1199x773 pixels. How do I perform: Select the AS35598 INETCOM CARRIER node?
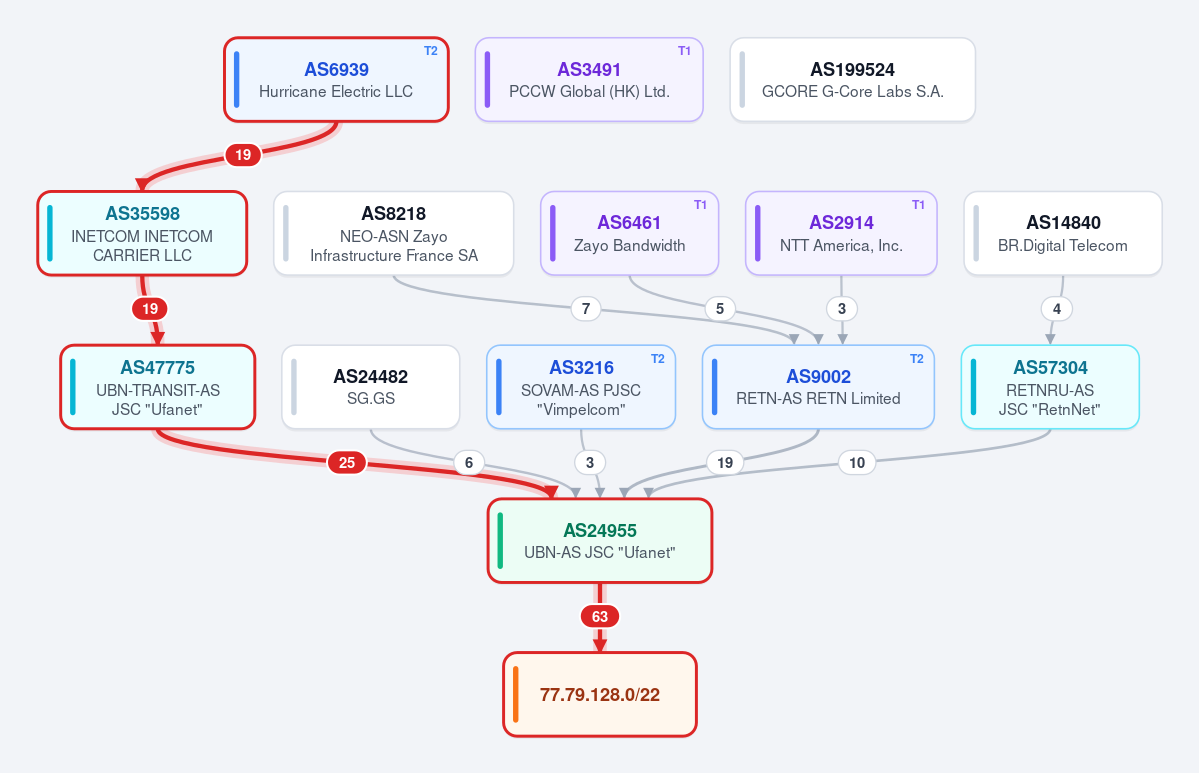142,233
